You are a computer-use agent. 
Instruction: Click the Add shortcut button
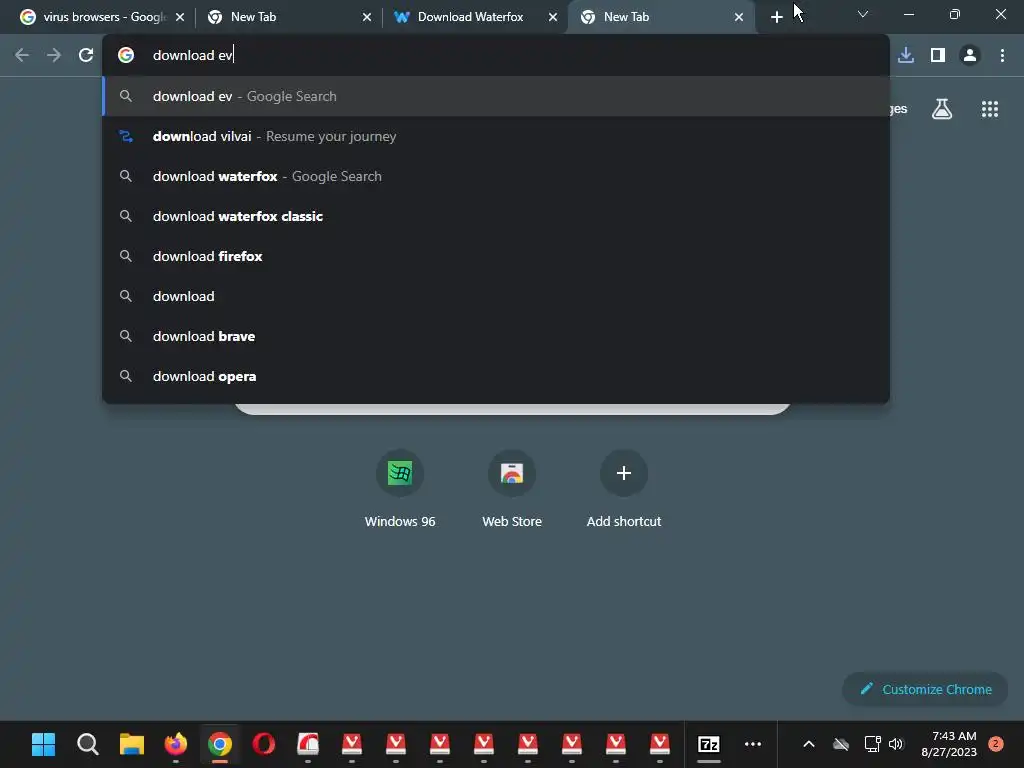click(x=624, y=488)
